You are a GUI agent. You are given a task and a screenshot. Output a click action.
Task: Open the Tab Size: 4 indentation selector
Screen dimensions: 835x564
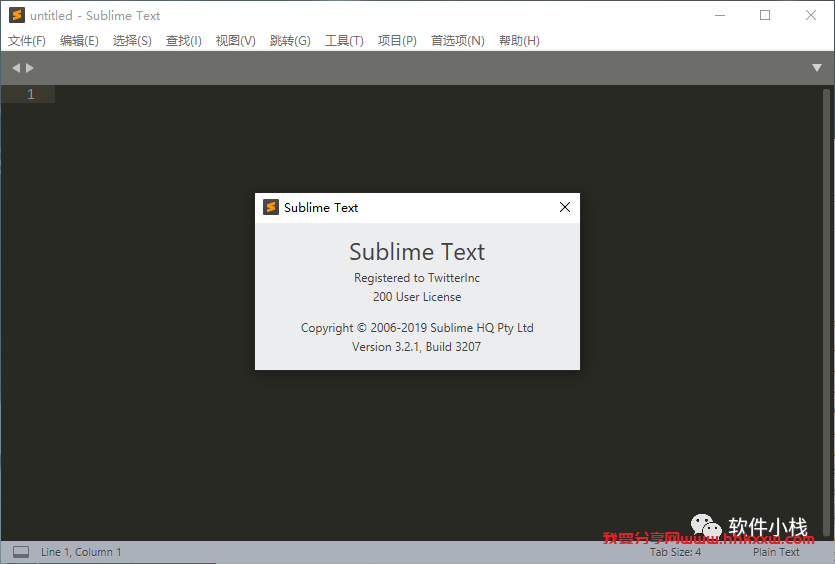click(675, 552)
